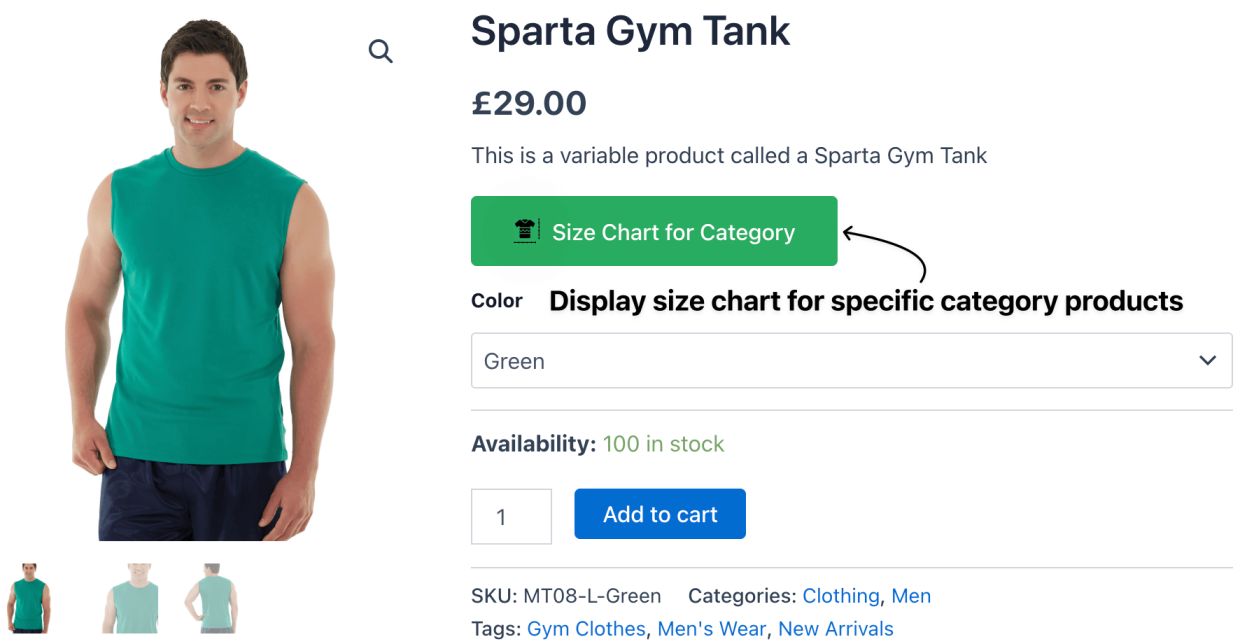The height and width of the screenshot is (644, 1240).
Task: Open the Men's Wear tag
Action: point(712,628)
